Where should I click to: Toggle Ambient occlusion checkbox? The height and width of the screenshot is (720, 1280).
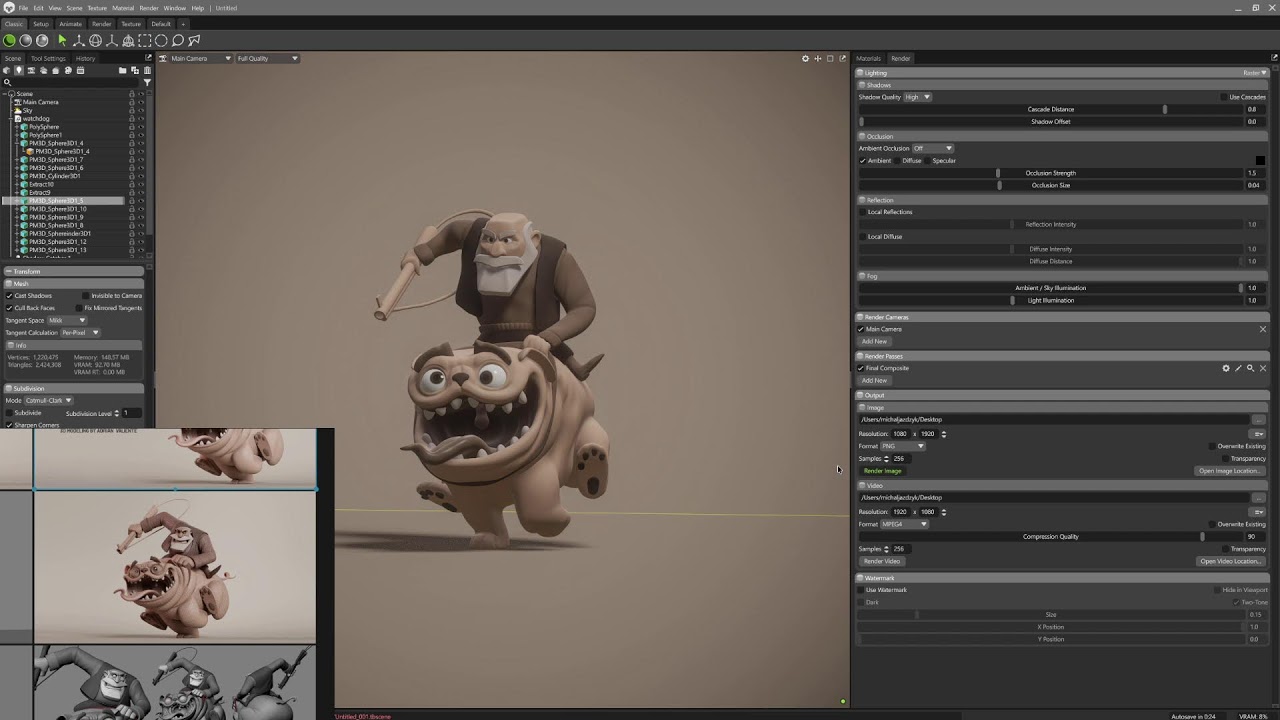pyautogui.click(x=862, y=160)
